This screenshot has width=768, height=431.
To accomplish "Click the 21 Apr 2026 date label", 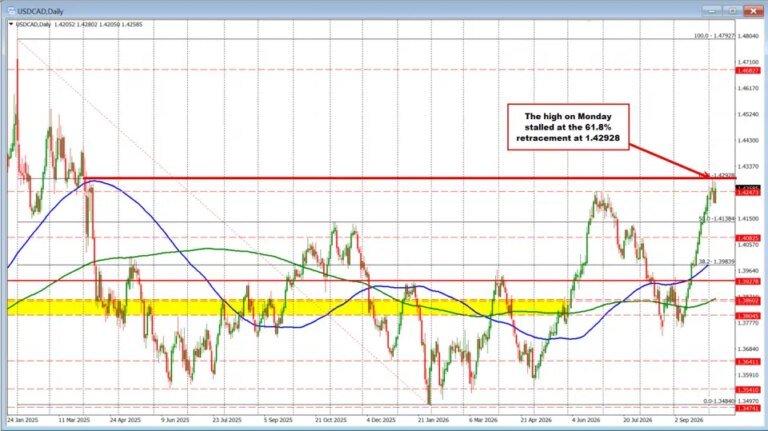I will pos(535,420).
